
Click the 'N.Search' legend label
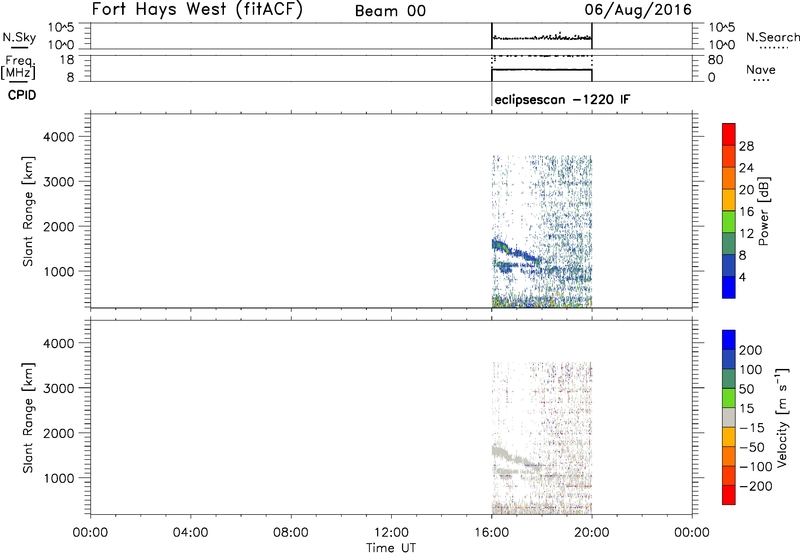point(772,37)
